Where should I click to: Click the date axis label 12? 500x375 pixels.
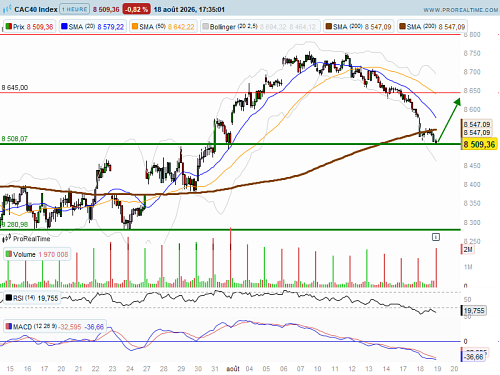(x=352, y=369)
